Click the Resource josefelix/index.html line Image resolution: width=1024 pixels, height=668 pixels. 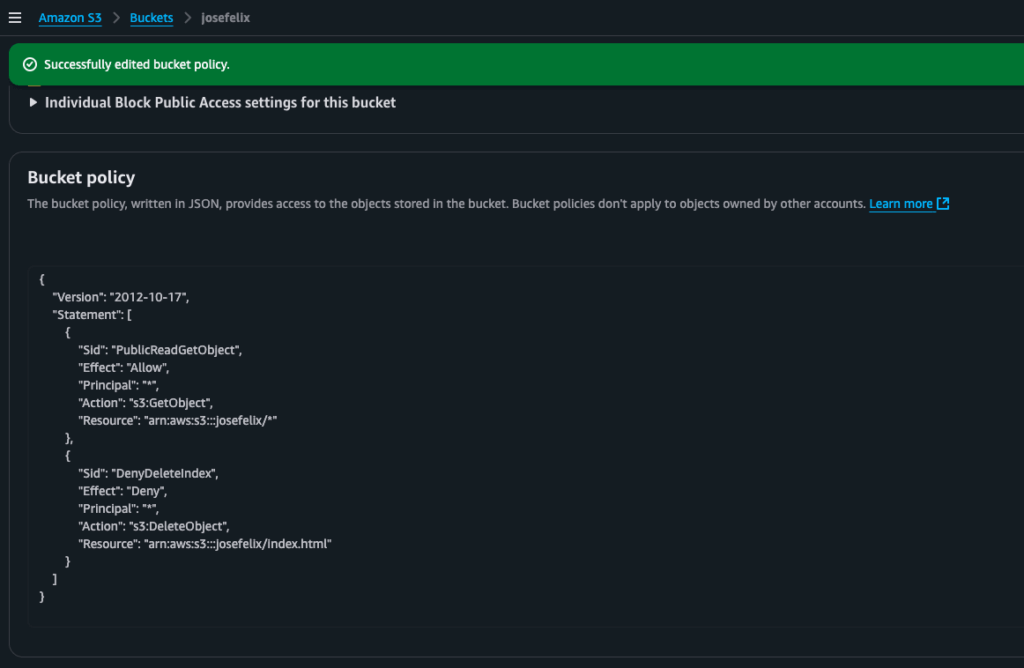(x=205, y=544)
